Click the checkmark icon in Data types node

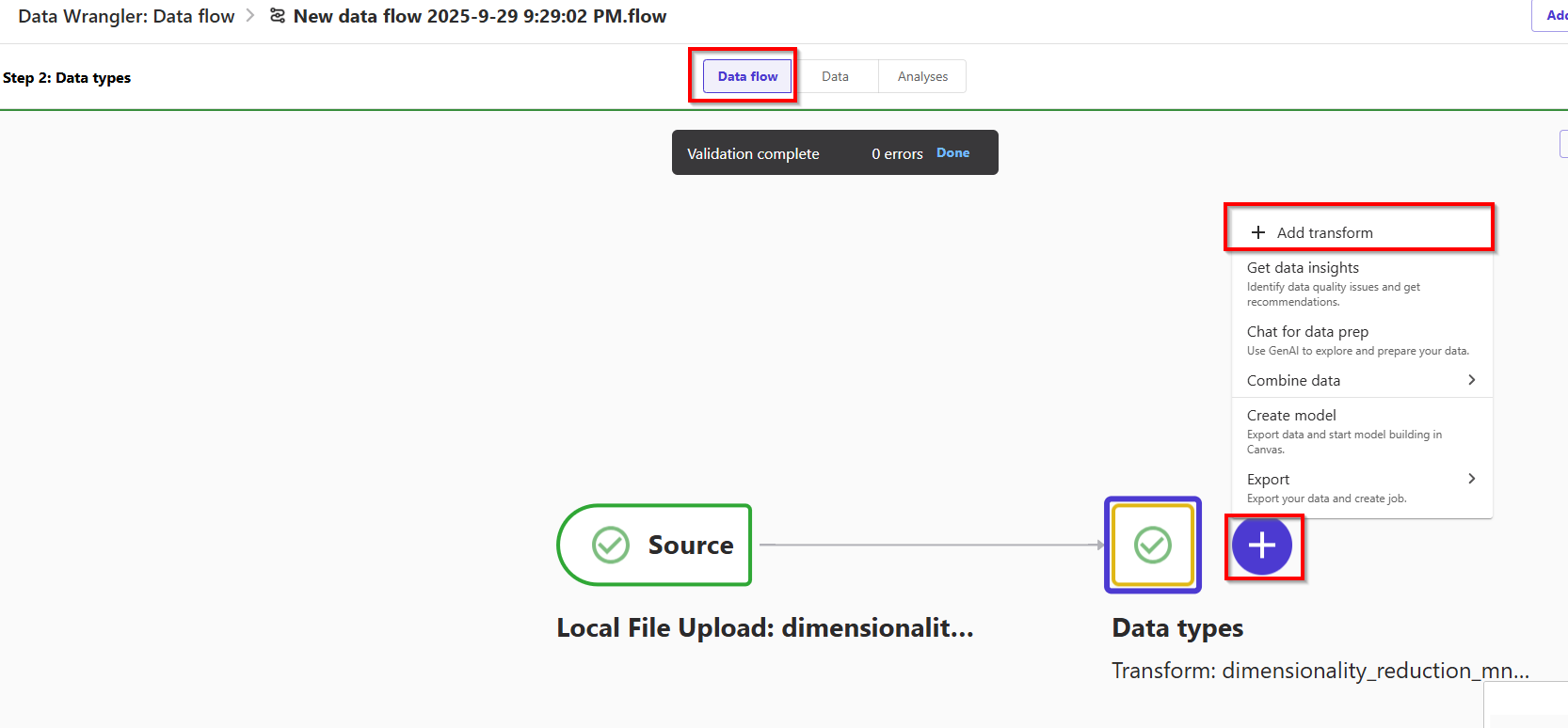point(1152,545)
